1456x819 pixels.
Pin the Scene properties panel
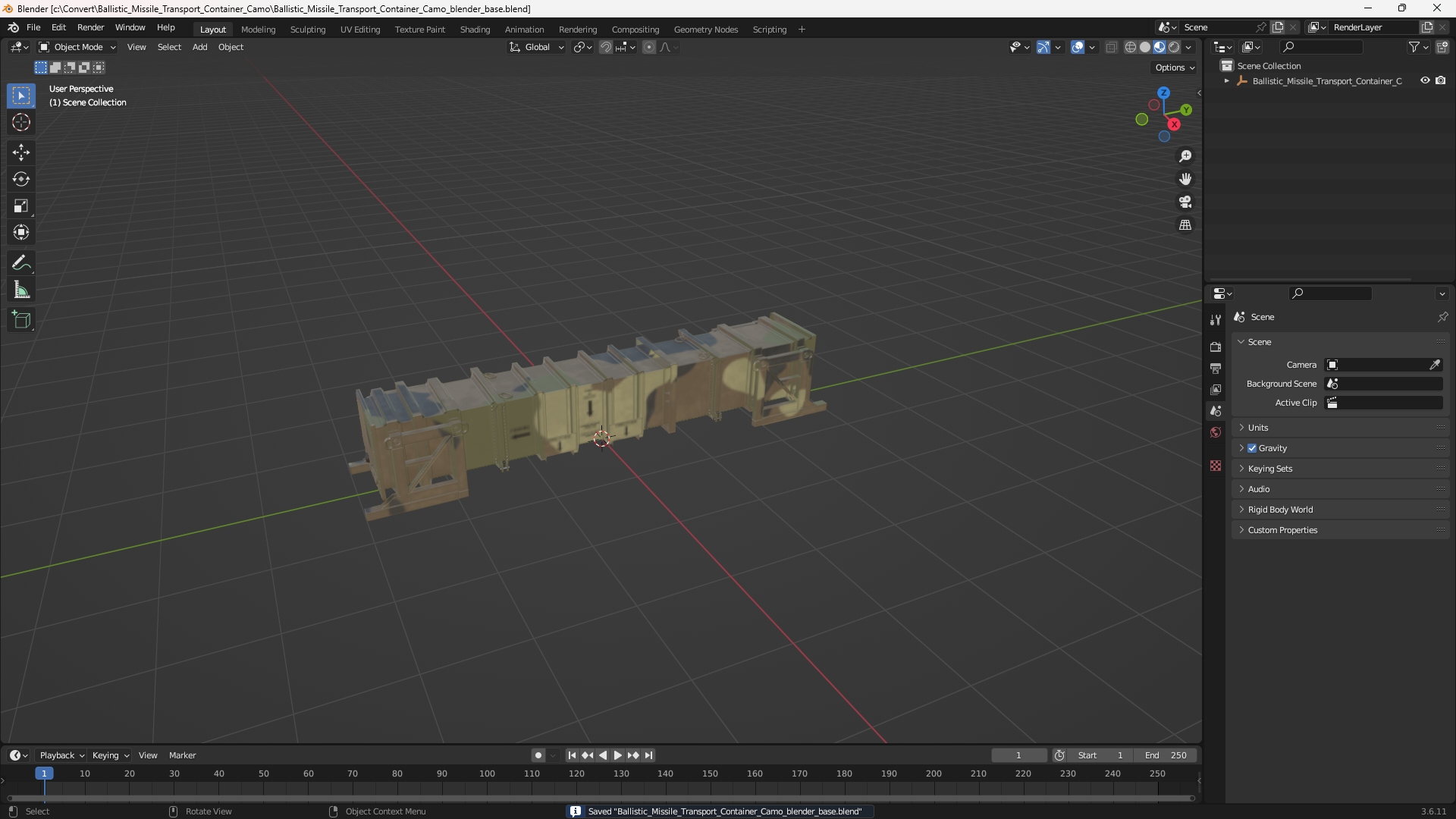point(1442,317)
